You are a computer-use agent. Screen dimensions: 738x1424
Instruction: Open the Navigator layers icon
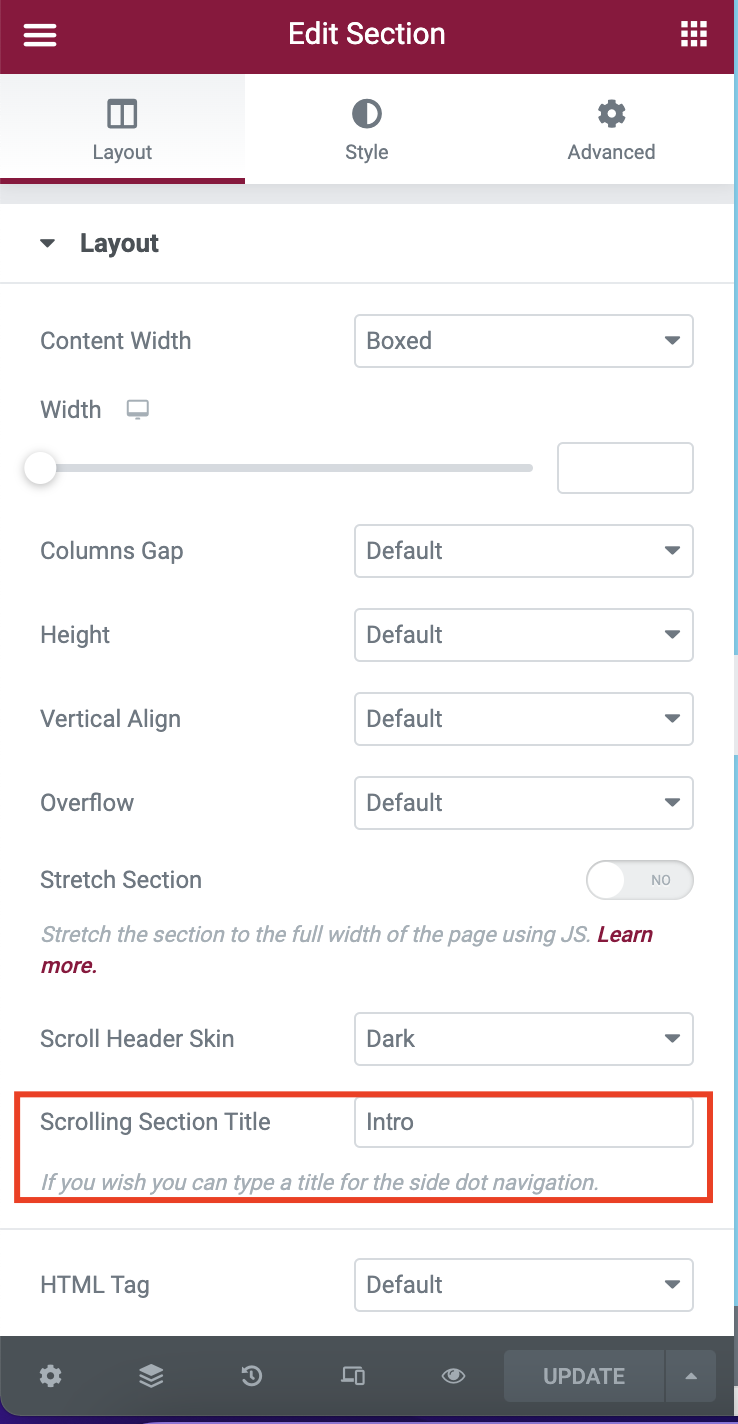point(151,1376)
